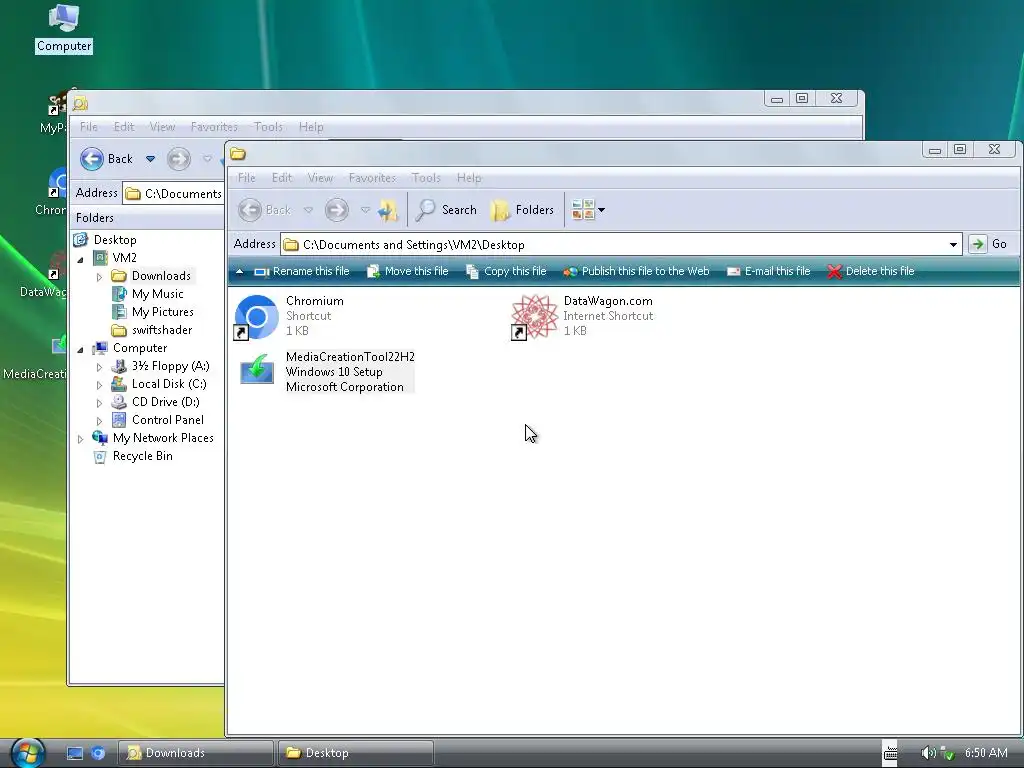Open Forward history dropdown in Desktop window
1024x768 pixels.
pos(365,210)
